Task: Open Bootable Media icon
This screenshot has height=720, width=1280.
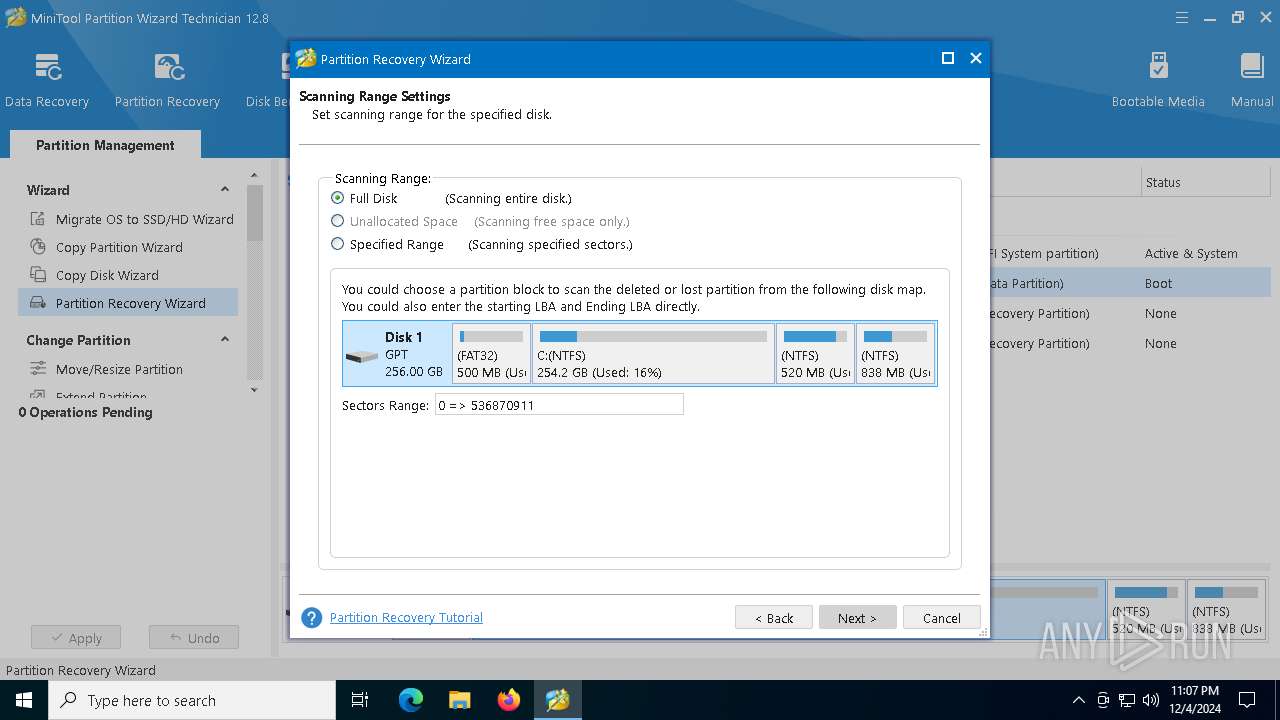Action: (x=1158, y=68)
